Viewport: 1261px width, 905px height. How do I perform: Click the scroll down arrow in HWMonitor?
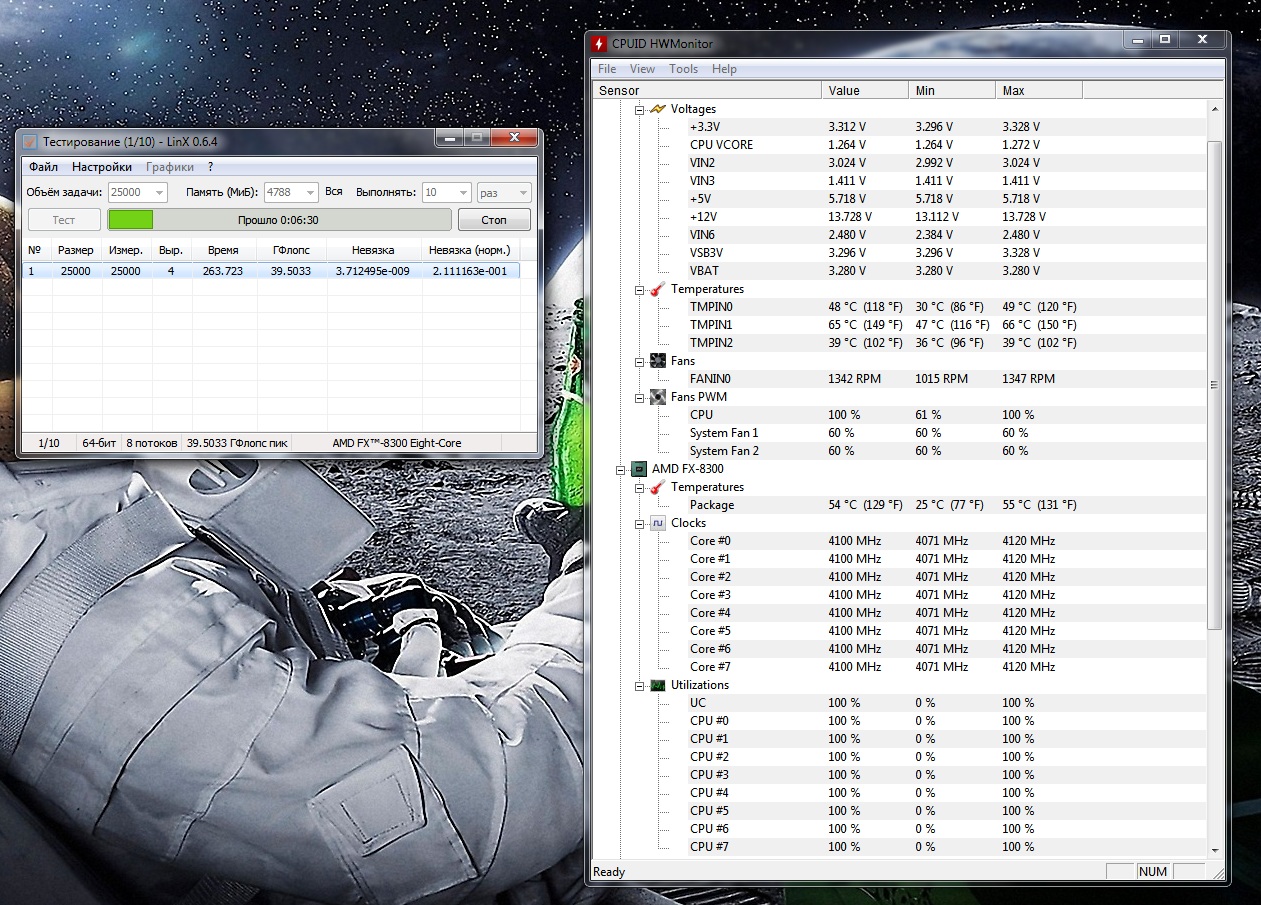coord(1215,850)
